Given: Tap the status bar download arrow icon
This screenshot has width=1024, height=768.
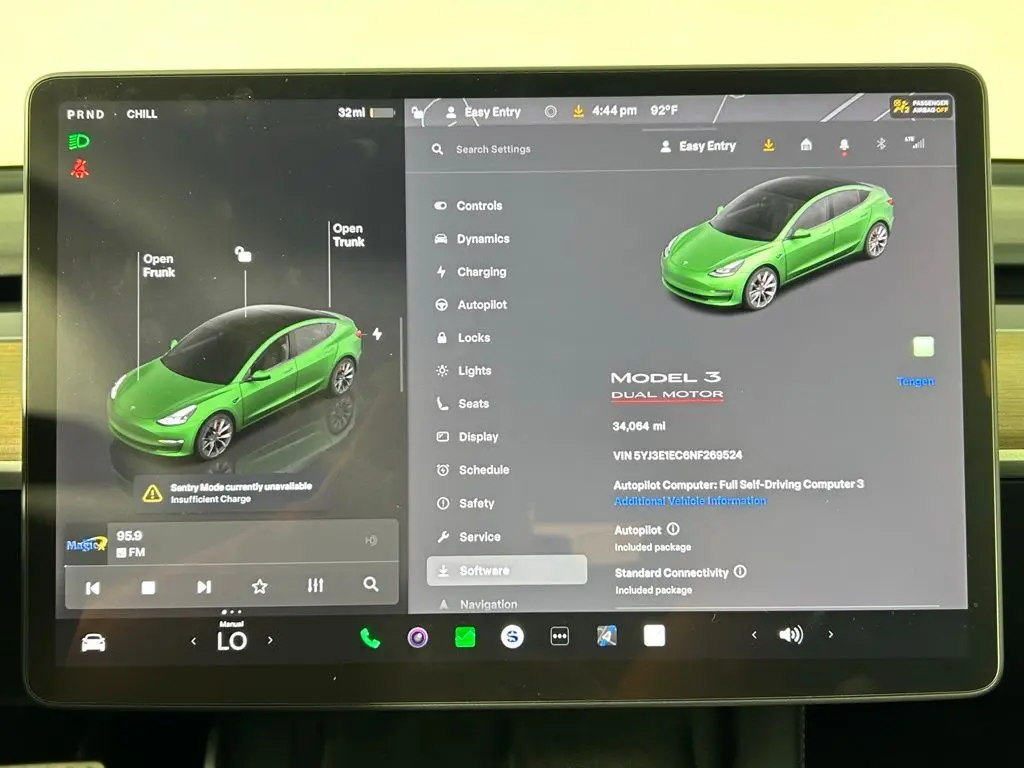Looking at the screenshot, I should click(578, 112).
